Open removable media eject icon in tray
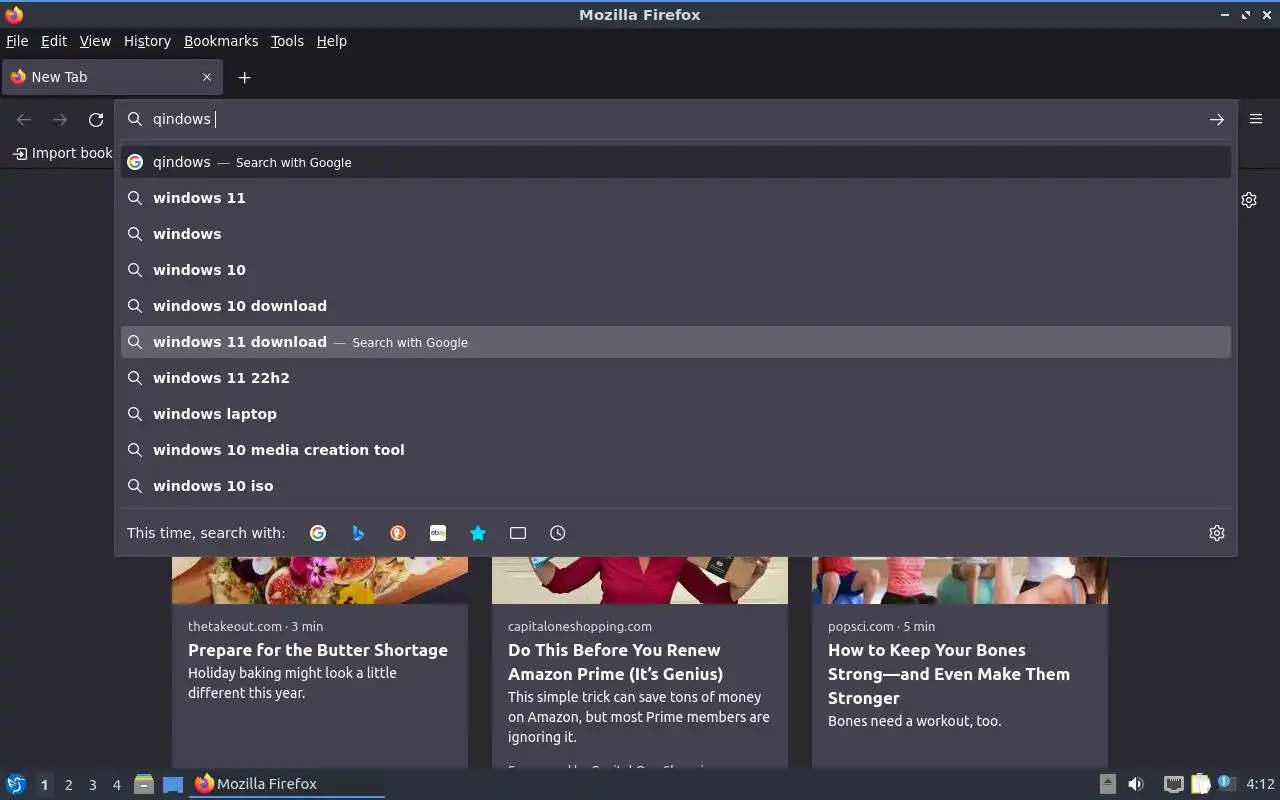Screen dimensions: 1280x800 [1107, 784]
